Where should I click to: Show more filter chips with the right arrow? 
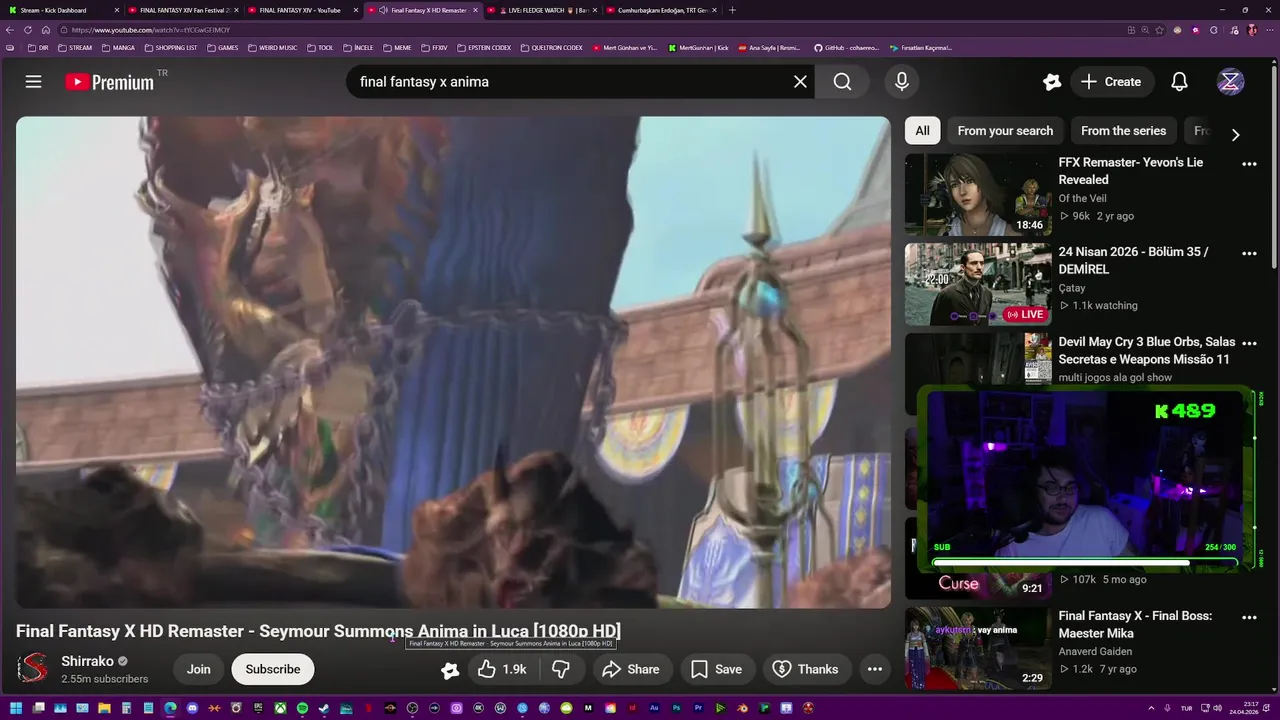pos(1235,134)
